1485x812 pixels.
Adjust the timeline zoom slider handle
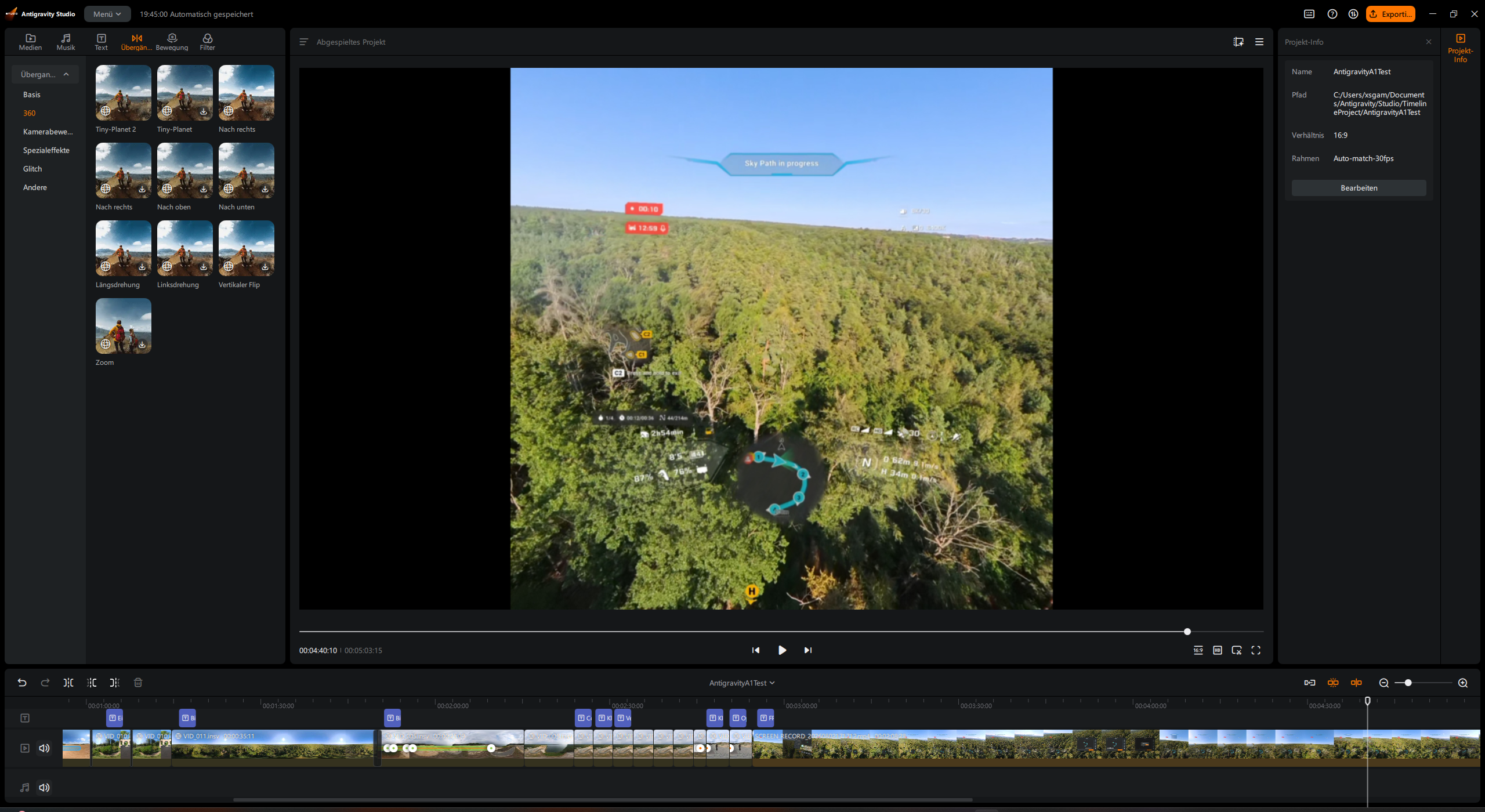pos(1408,683)
